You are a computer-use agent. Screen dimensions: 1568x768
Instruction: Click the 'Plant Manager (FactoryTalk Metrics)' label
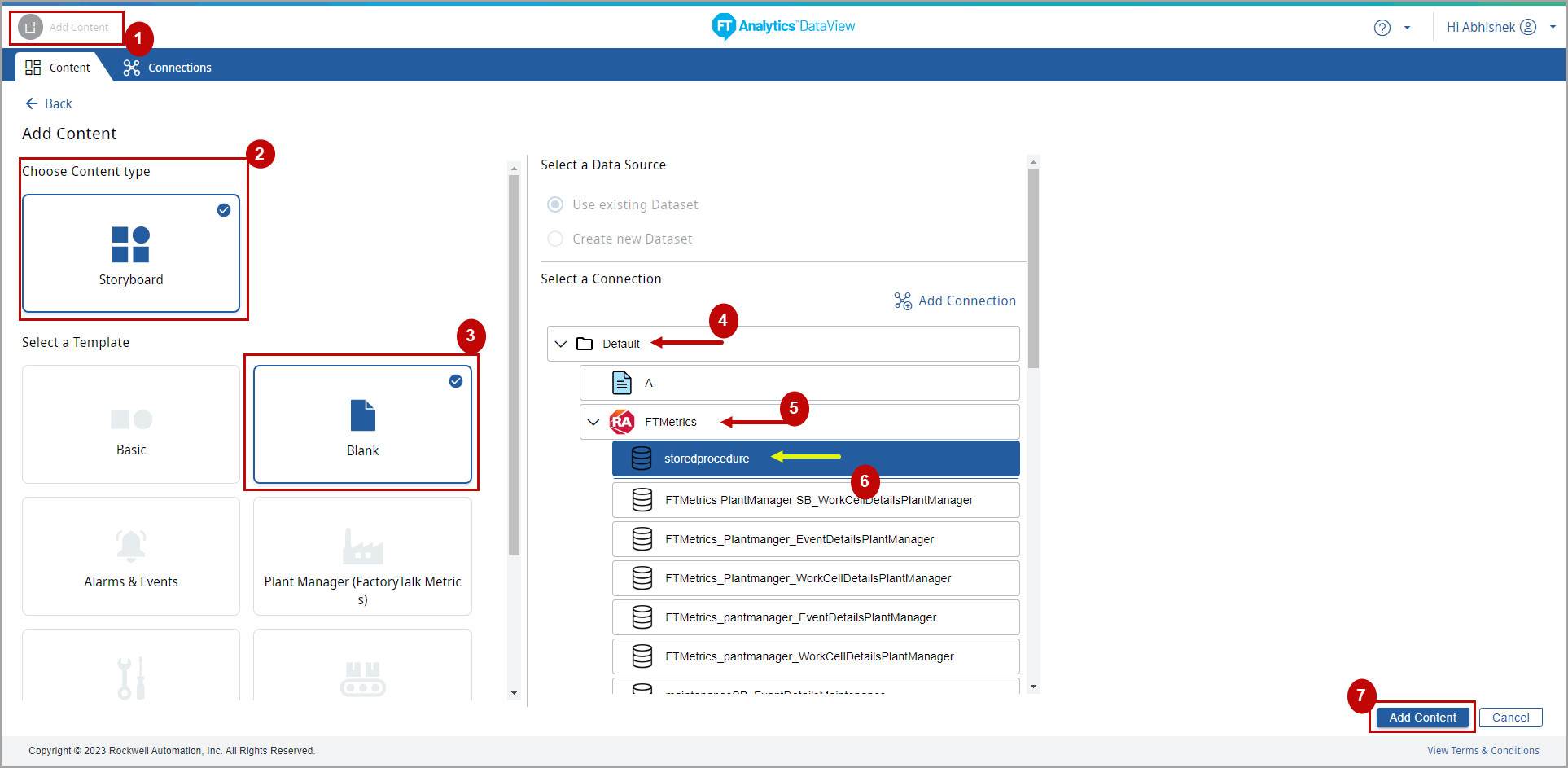[x=362, y=590]
